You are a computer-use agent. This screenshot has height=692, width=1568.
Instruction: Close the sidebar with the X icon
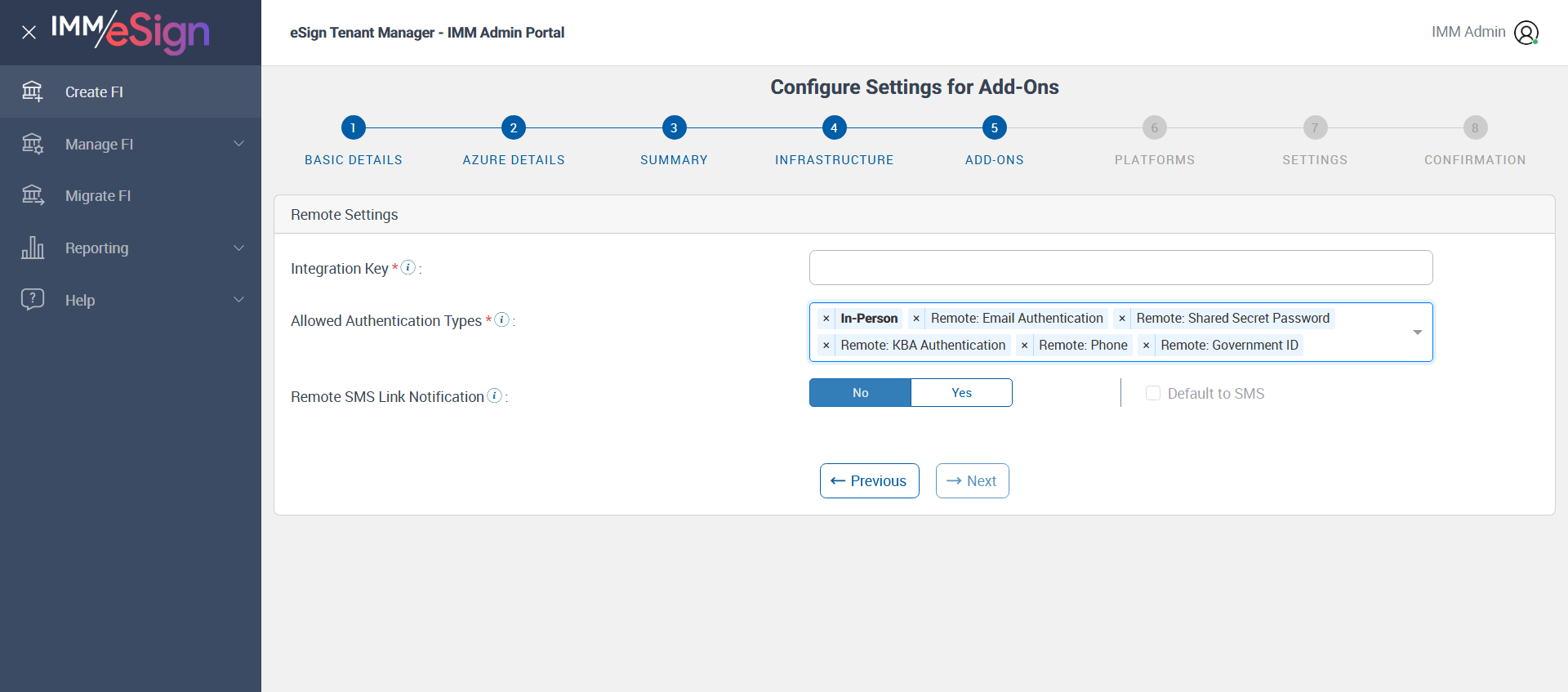click(29, 33)
